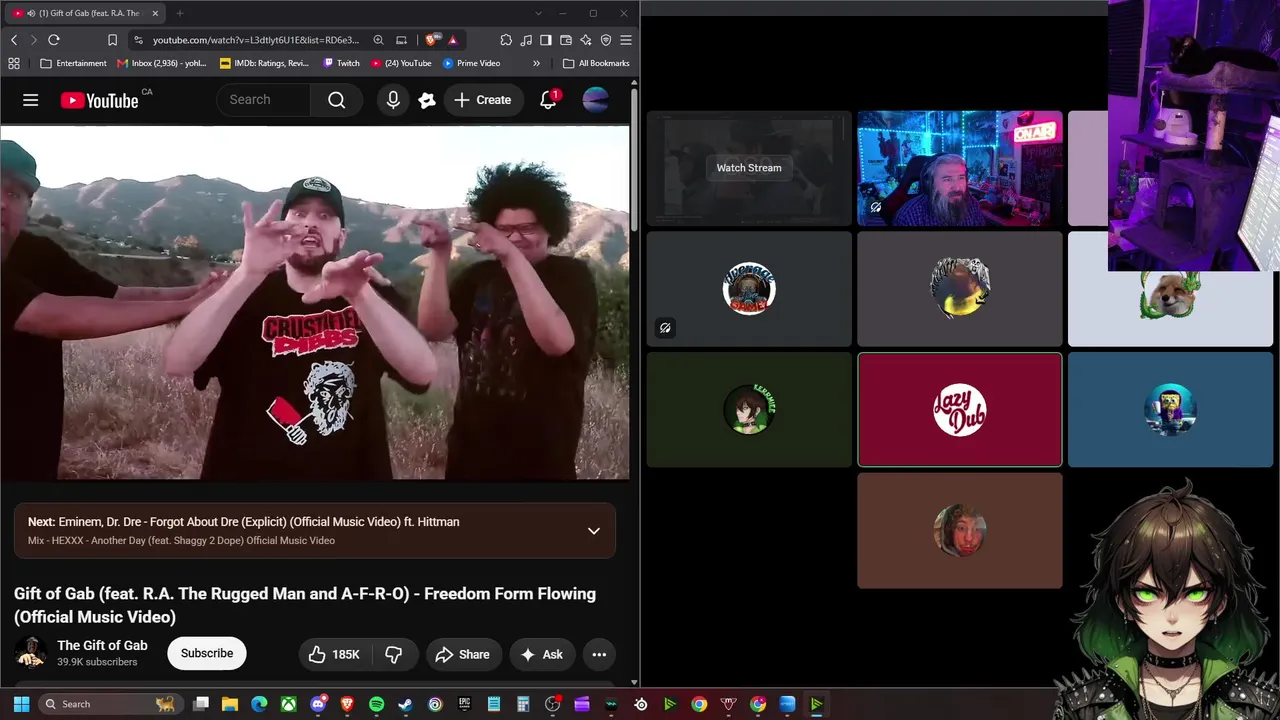This screenshot has width=1280, height=720.
Task: Open the YouTube guide hamburger menu
Action: point(31,100)
